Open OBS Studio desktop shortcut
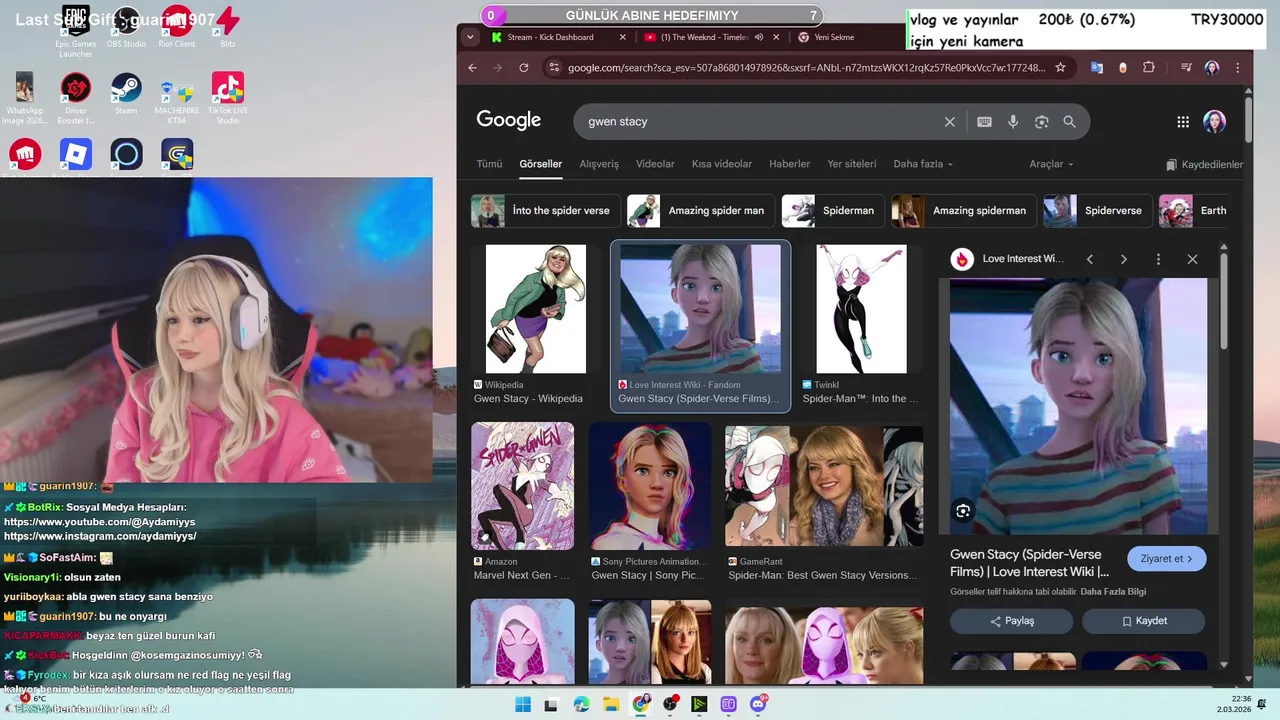Image resolution: width=1280 pixels, height=720 pixels. point(126,28)
